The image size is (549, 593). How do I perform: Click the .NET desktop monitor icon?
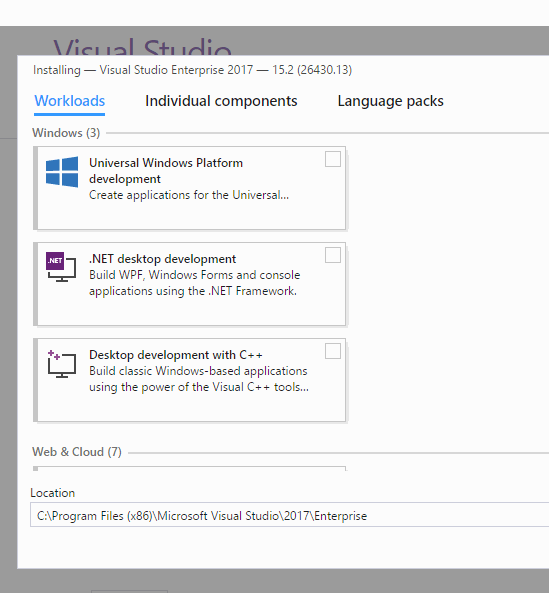coord(61,267)
